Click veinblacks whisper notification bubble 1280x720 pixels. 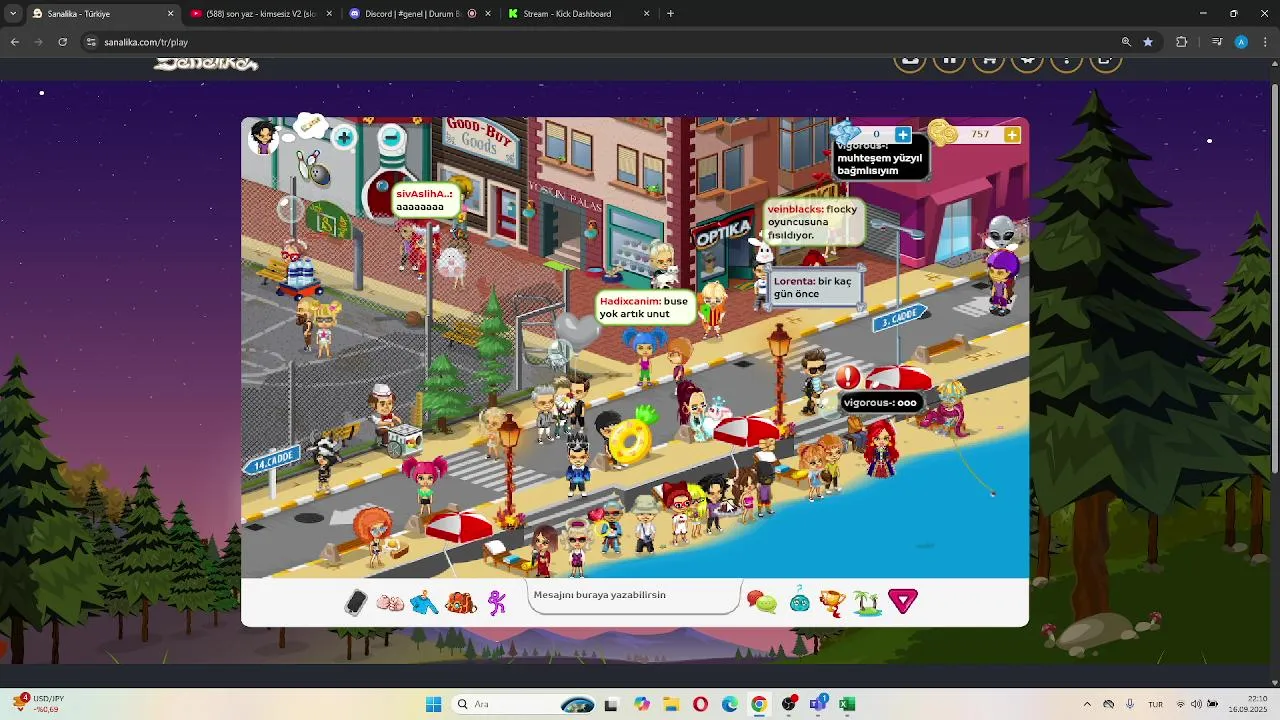click(x=813, y=222)
